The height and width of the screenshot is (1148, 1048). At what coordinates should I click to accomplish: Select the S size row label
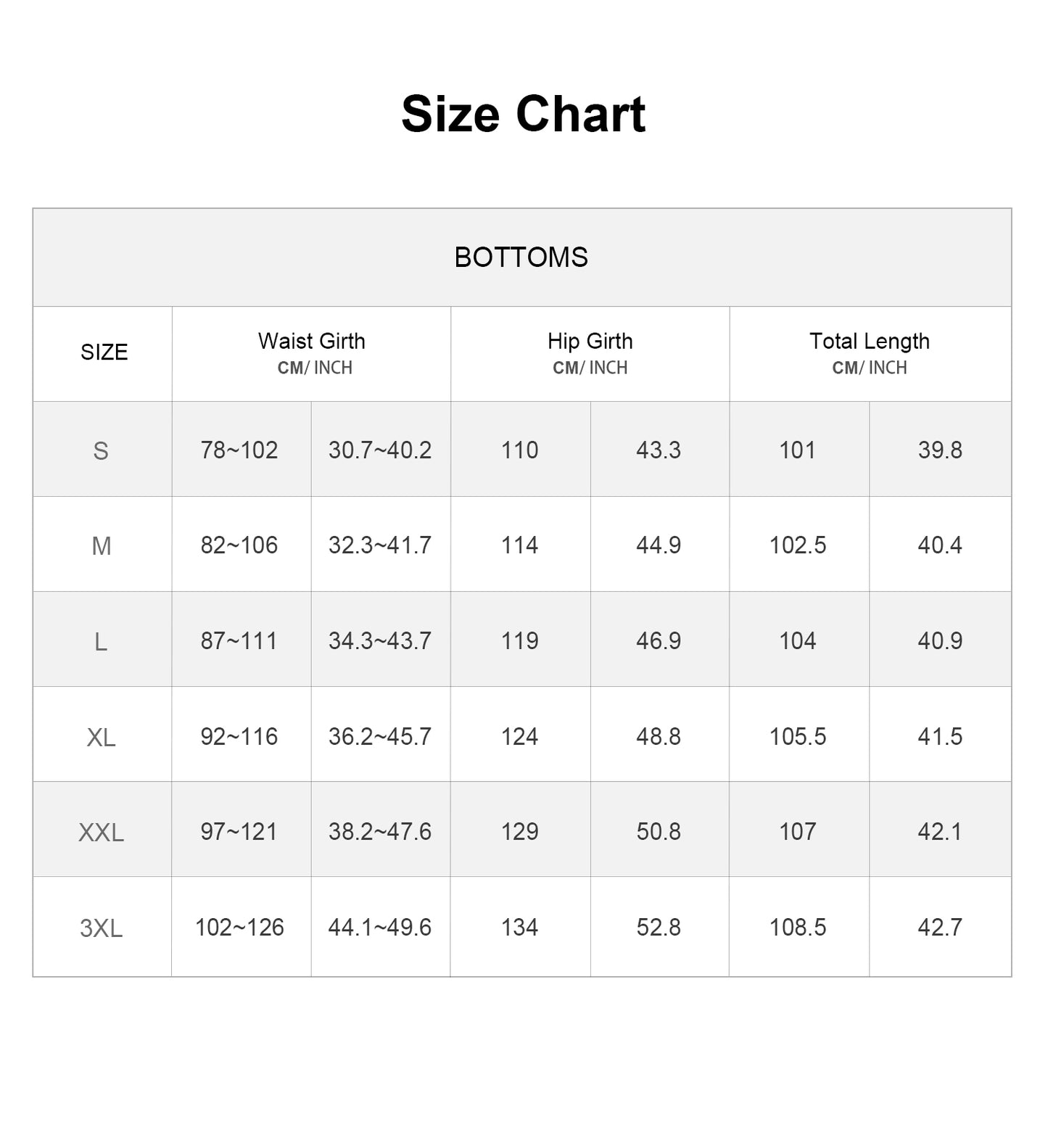tap(101, 451)
